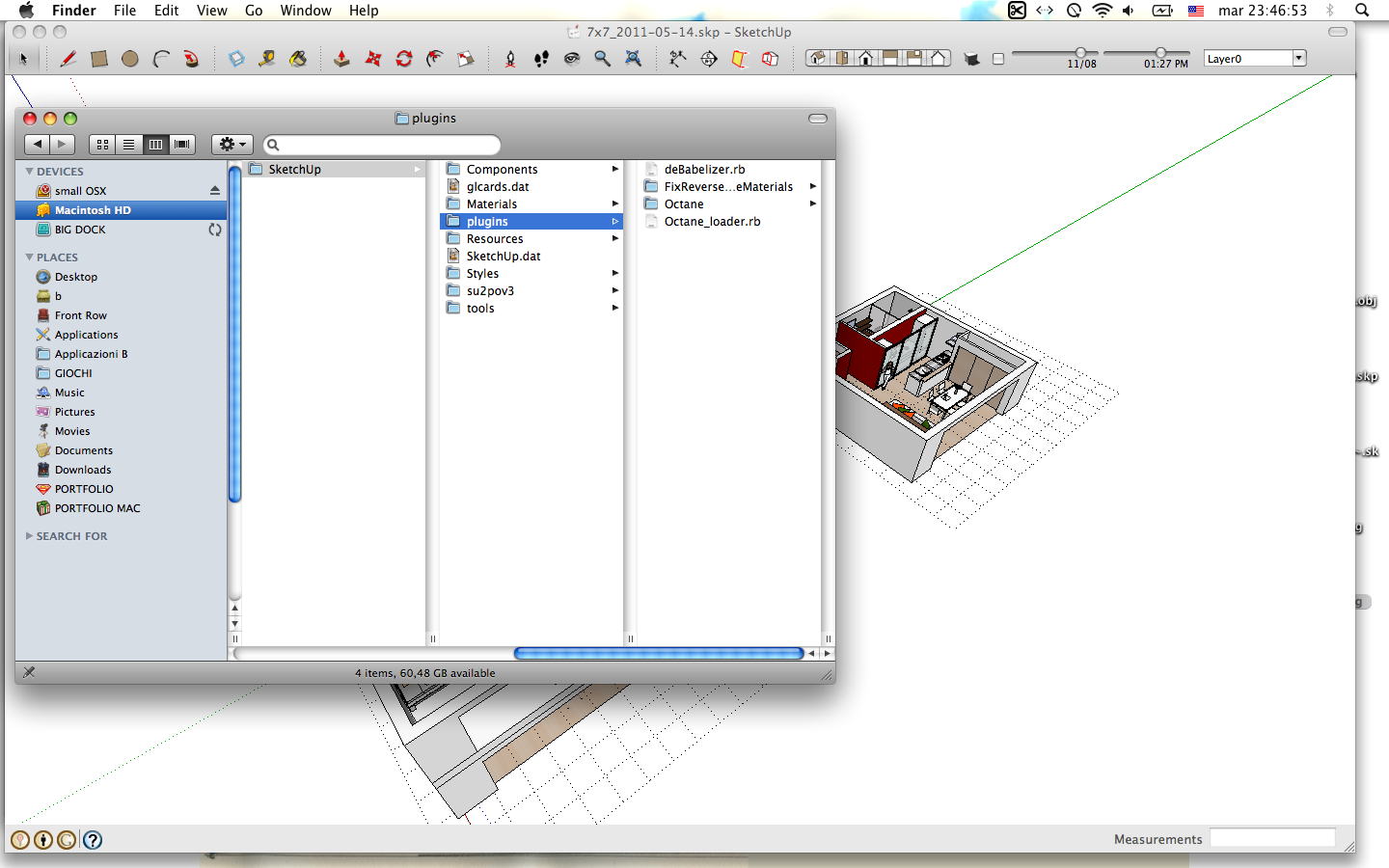1389x868 pixels.
Task: Open Spotlight search in the menu bar
Action: click(x=1362, y=11)
